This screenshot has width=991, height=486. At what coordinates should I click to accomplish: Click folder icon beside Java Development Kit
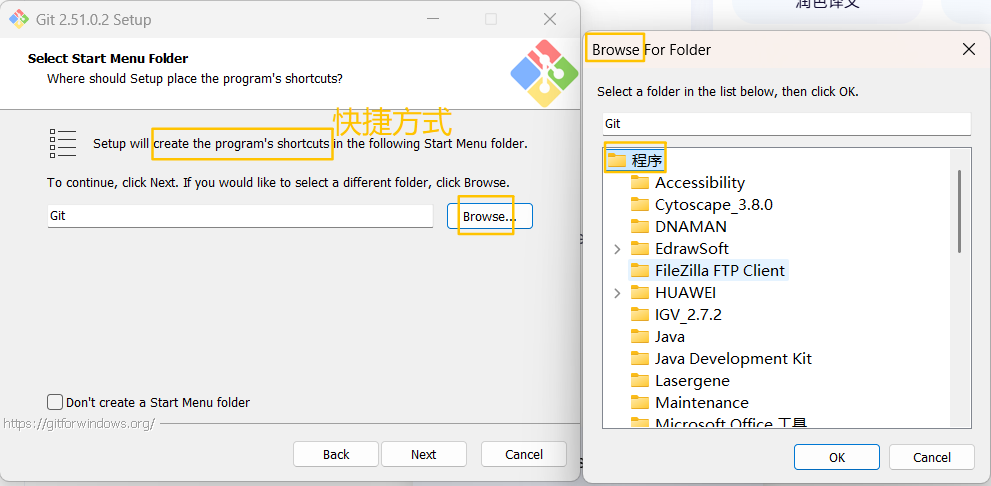[640, 358]
